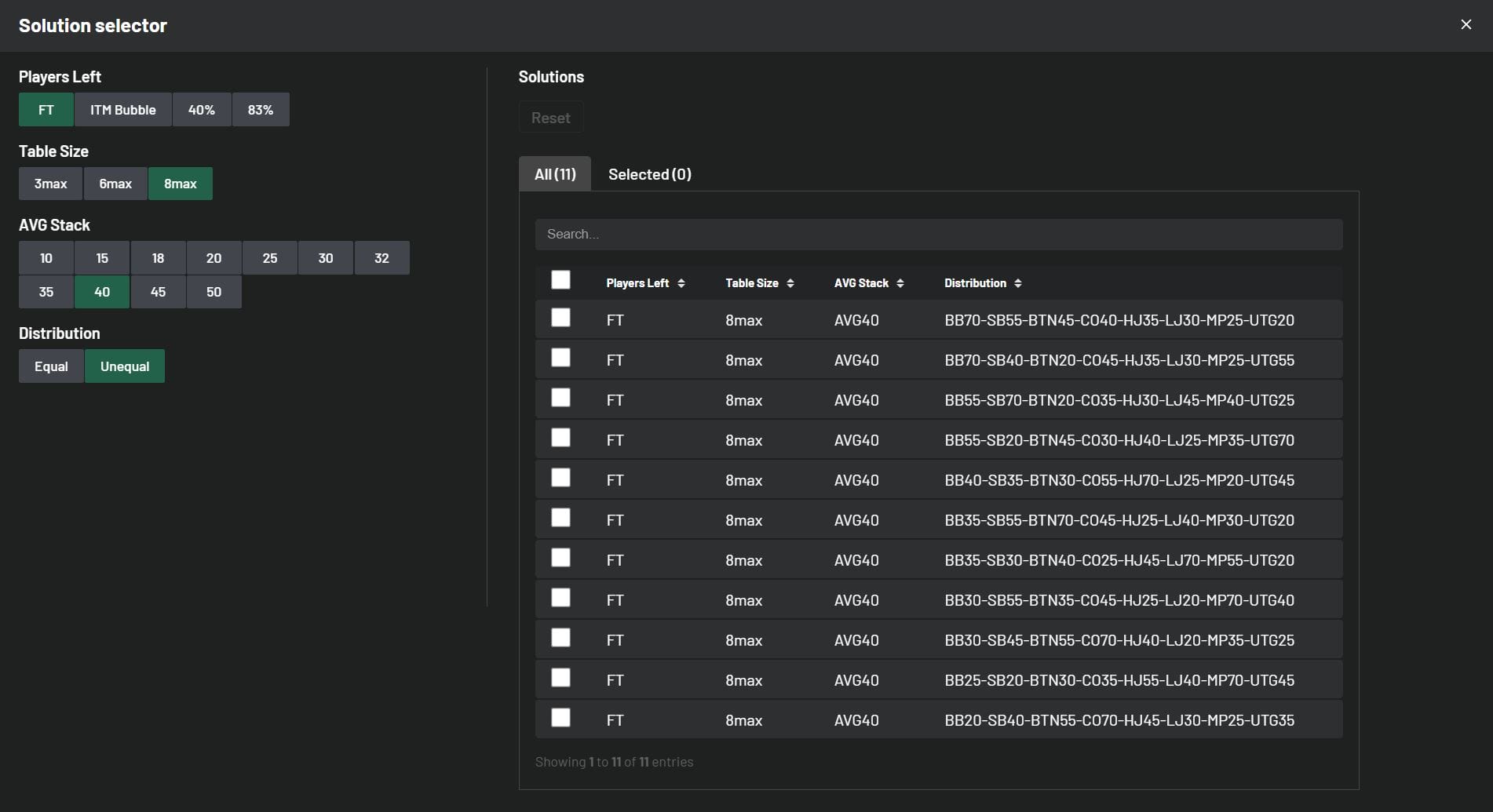Open the All (11) tab
Screen dimensions: 1493x812
555,174
